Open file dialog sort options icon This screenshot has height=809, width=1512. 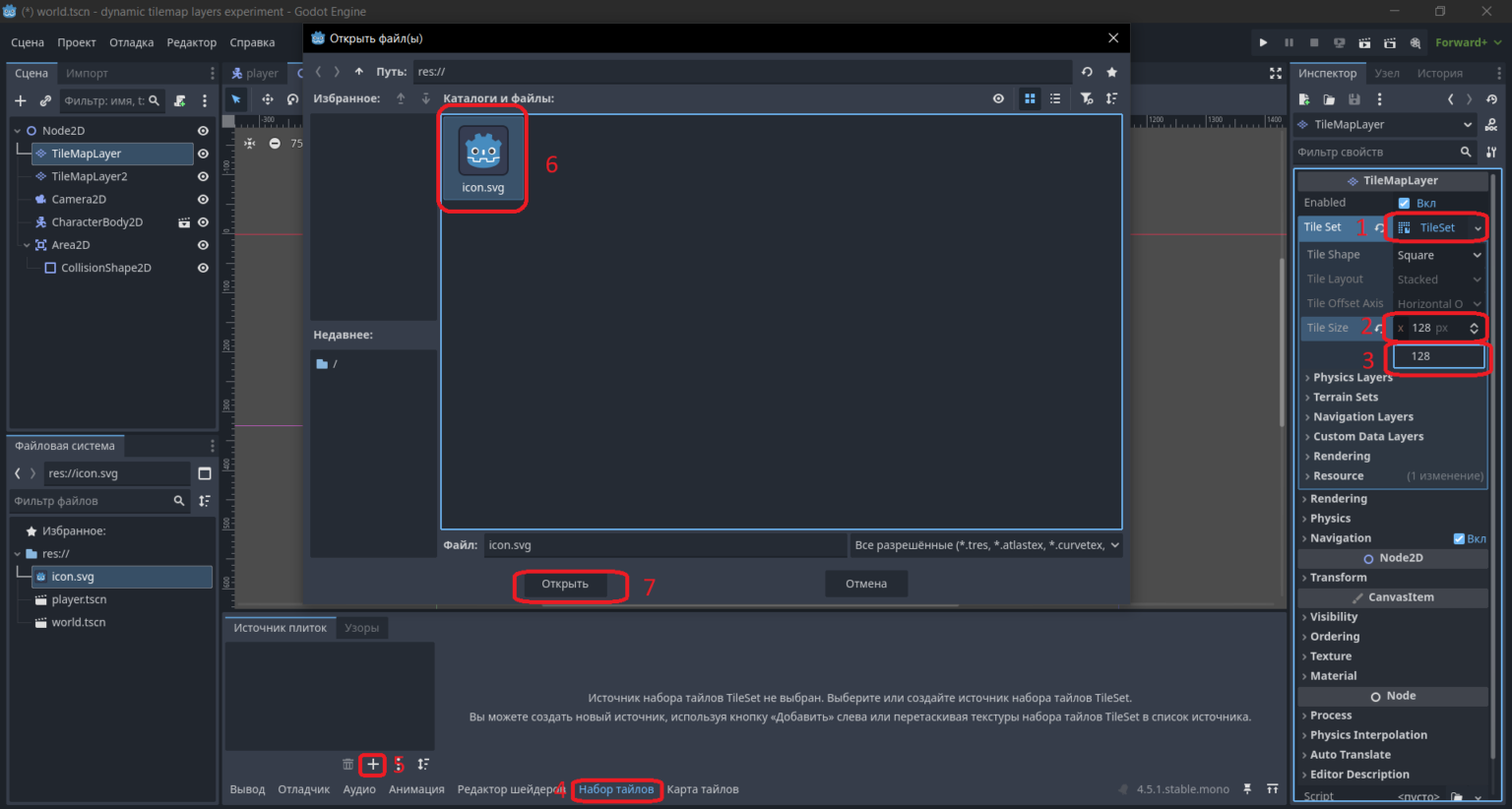click(x=1112, y=98)
